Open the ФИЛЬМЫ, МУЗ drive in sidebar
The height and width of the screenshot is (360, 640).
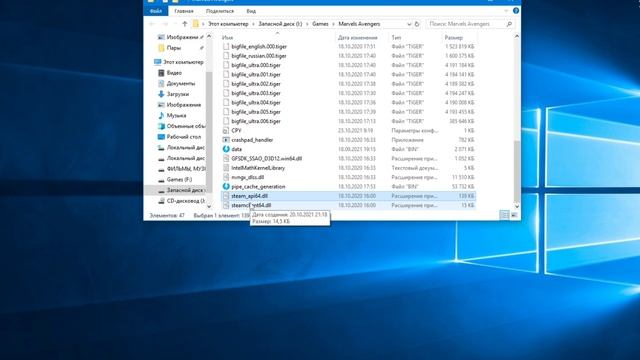pos(186,169)
